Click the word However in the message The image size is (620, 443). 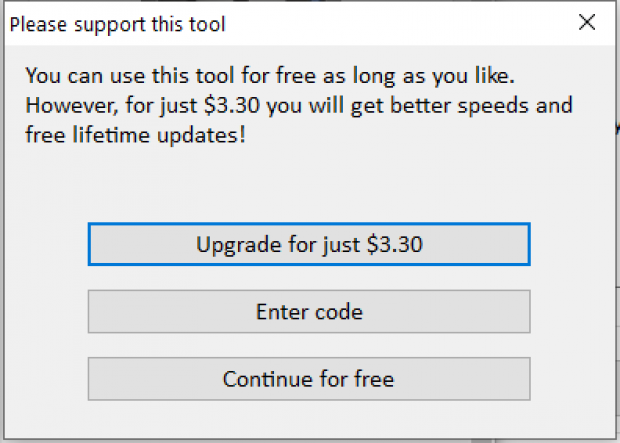pos(72,106)
